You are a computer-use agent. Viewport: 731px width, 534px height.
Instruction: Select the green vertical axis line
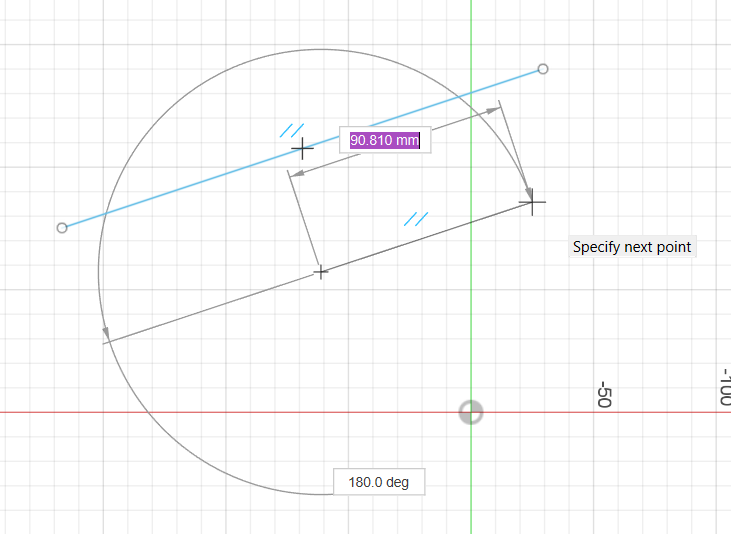pyautogui.click(x=470, y=300)
